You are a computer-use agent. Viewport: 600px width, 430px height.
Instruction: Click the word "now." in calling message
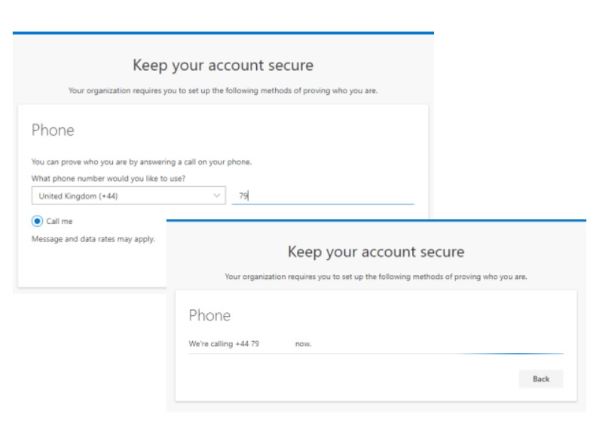click(x=304, y=344)
